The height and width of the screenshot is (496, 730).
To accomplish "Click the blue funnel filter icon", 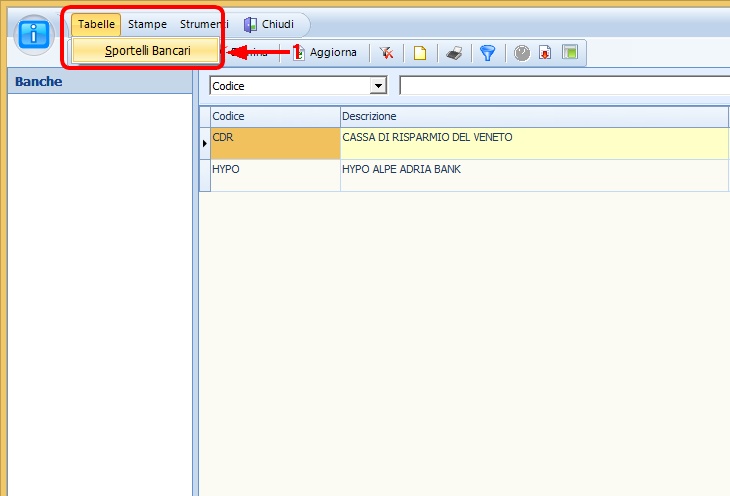I will point(487,53).
